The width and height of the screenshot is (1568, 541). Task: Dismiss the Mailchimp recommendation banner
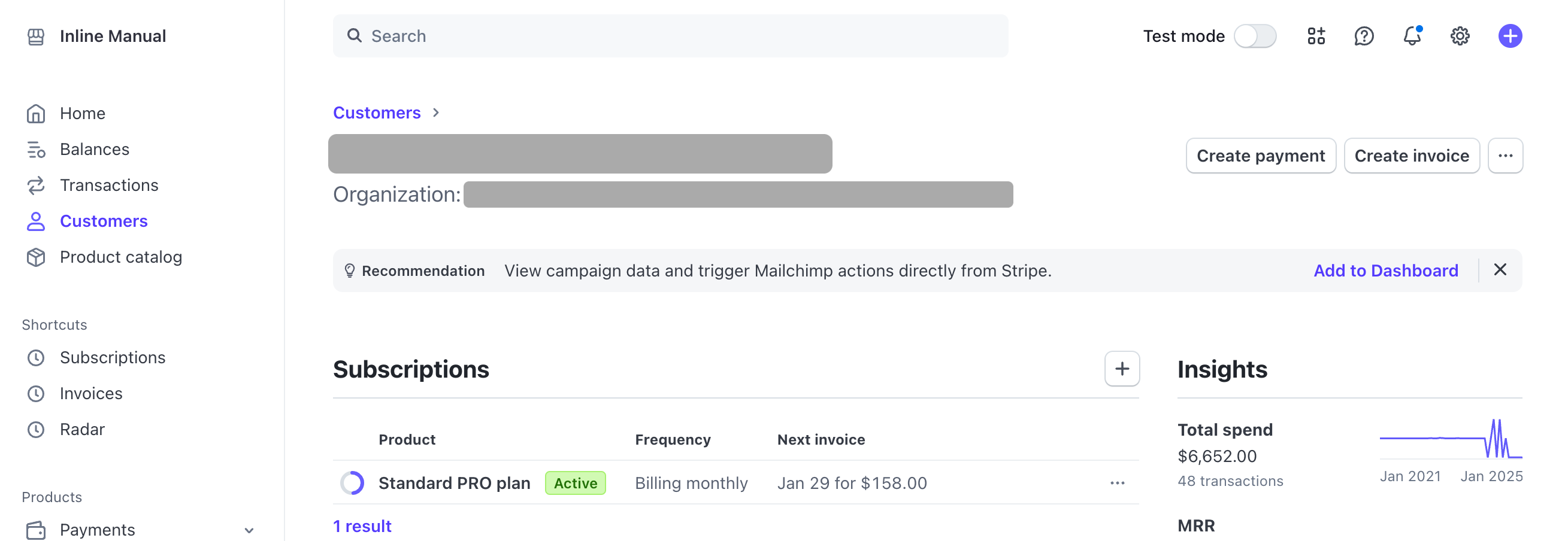(x=1500, y=270)
